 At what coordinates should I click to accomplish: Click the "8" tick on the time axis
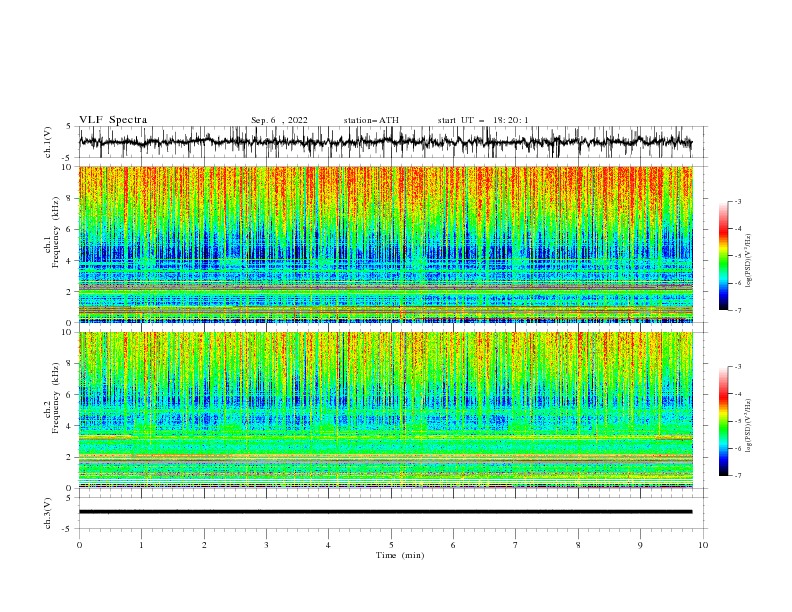578,545
